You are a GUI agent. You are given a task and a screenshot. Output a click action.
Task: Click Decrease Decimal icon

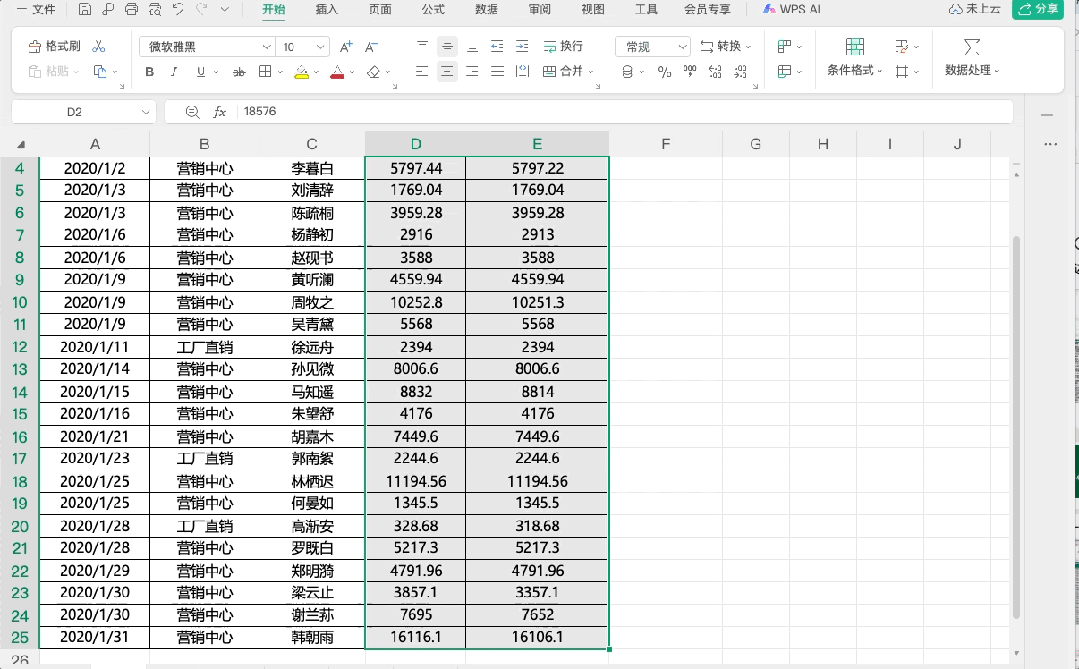740,72
